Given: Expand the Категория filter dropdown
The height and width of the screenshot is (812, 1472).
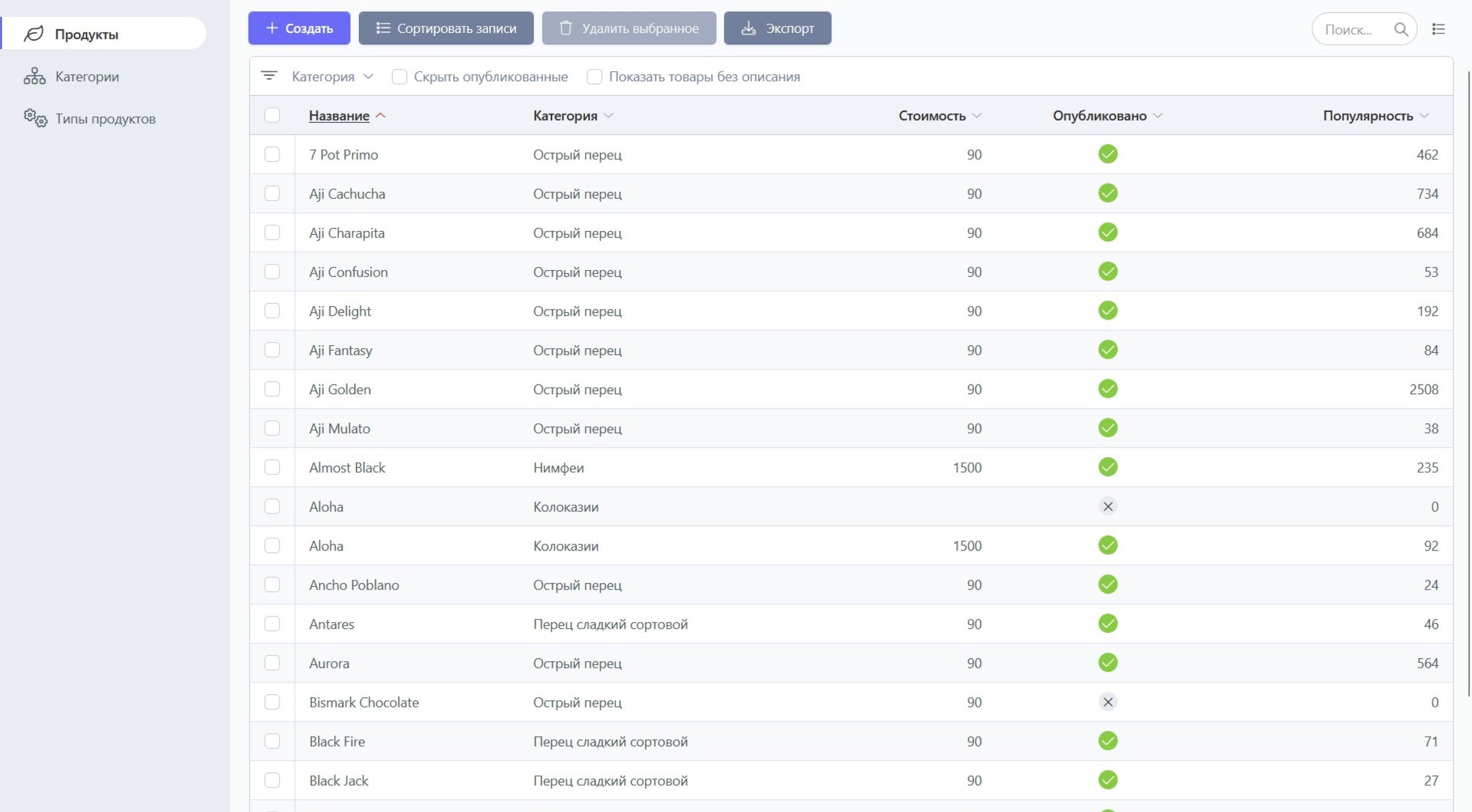Looking at the screenshot, I should pyautogui.click(x=332, y=77).
